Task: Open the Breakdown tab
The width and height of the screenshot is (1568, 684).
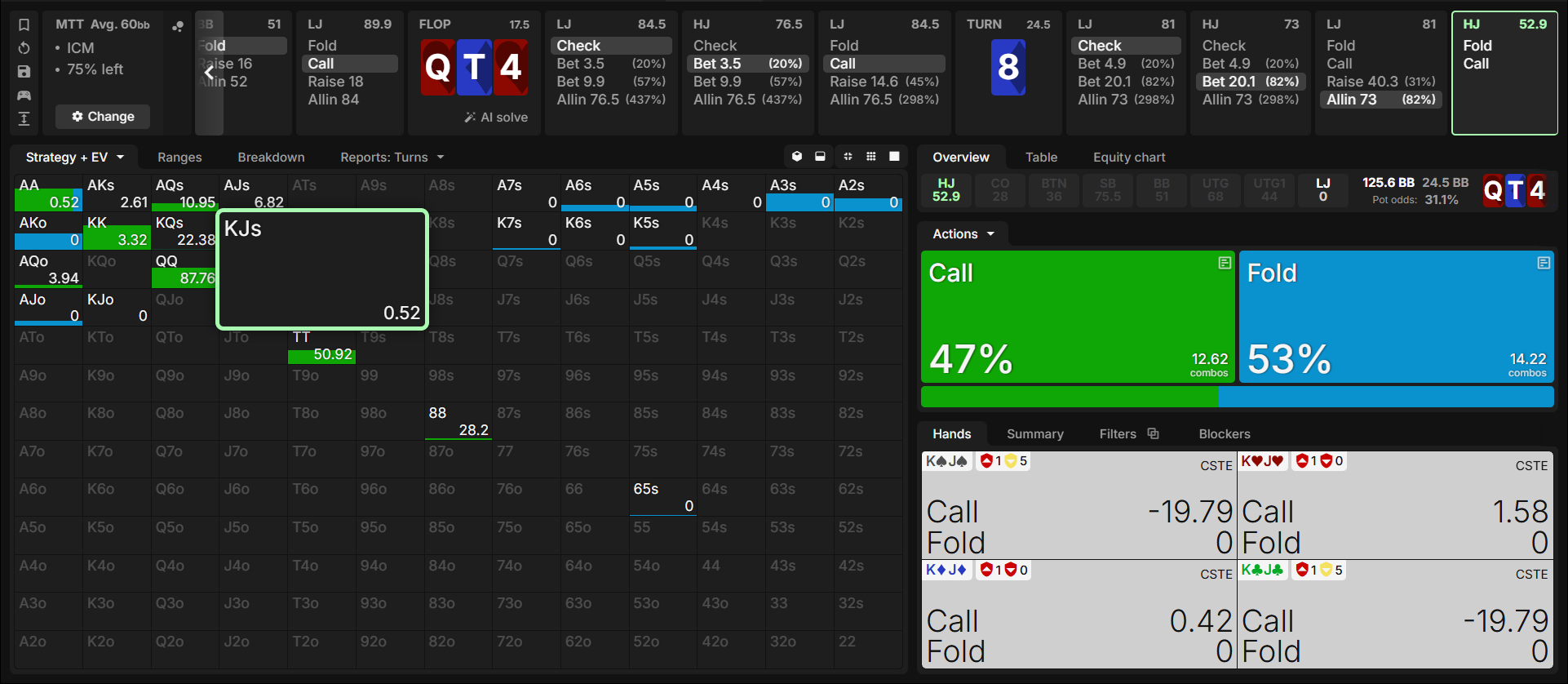Action: [271, 158]
